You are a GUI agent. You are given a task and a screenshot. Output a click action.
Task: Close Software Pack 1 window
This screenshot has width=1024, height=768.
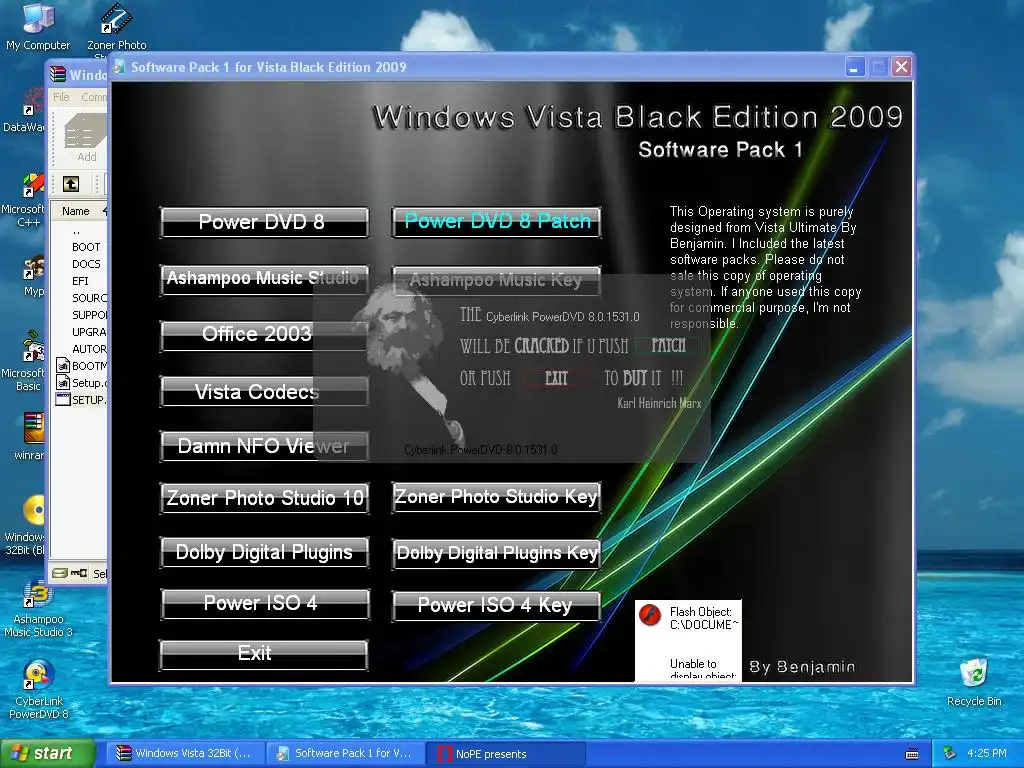(x=901, y=67)
